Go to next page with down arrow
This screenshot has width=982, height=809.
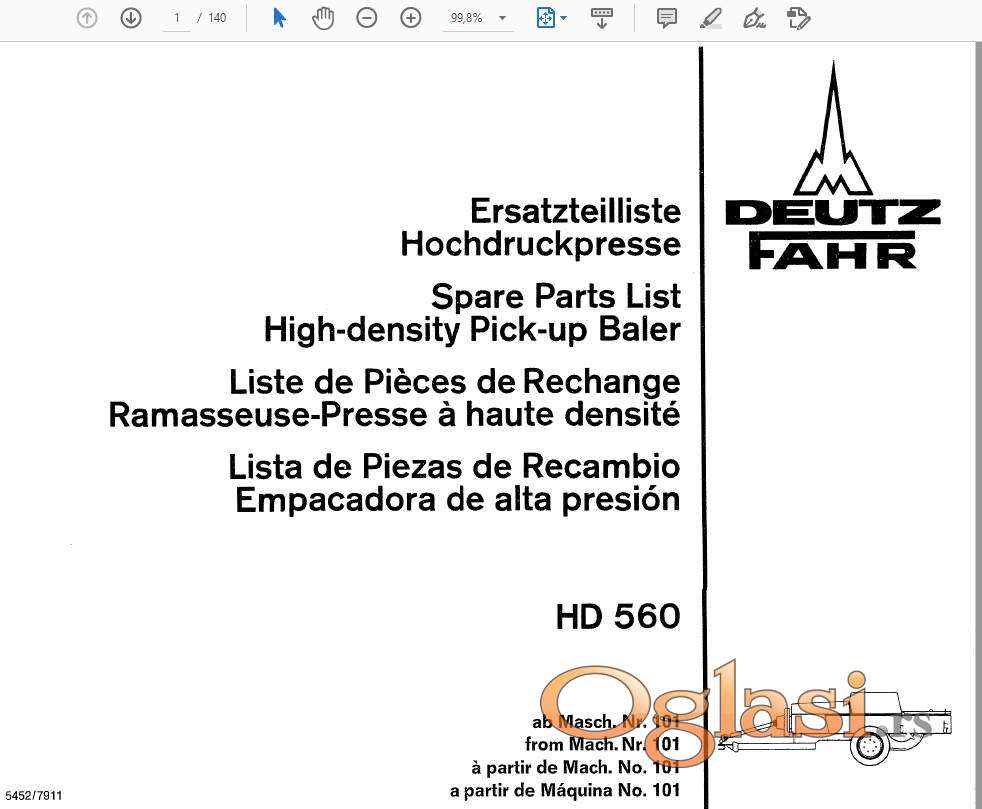tap(131, 18)
